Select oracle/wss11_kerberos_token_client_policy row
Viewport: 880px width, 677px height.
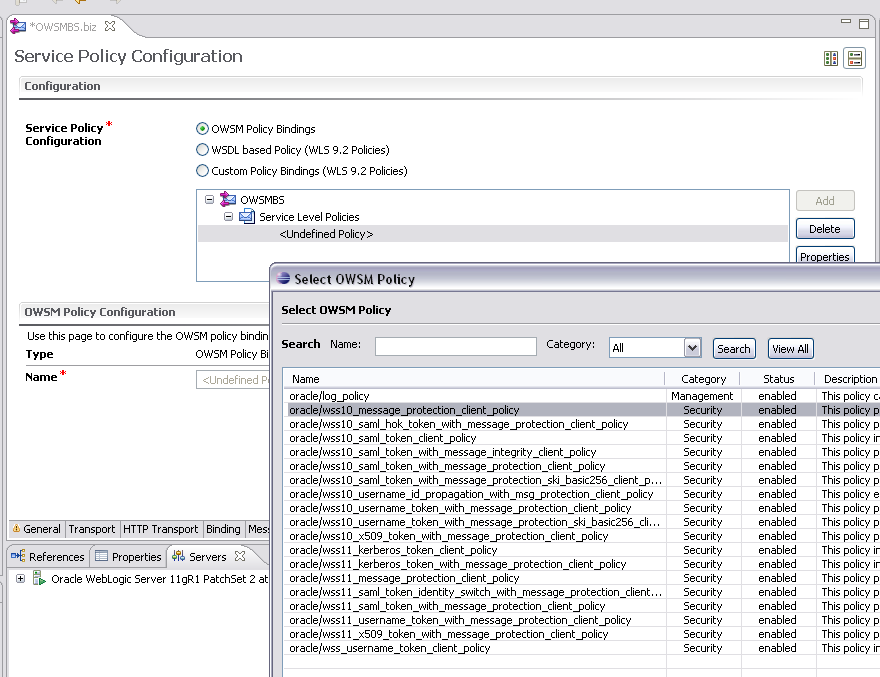point(393,550)
